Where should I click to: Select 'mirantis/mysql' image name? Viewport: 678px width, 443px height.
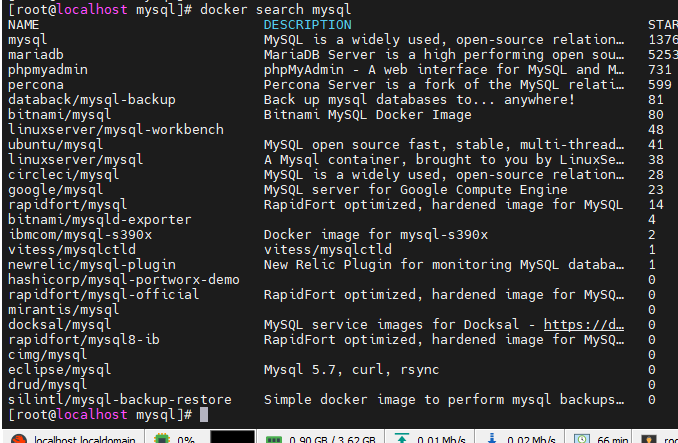point(64,309)
